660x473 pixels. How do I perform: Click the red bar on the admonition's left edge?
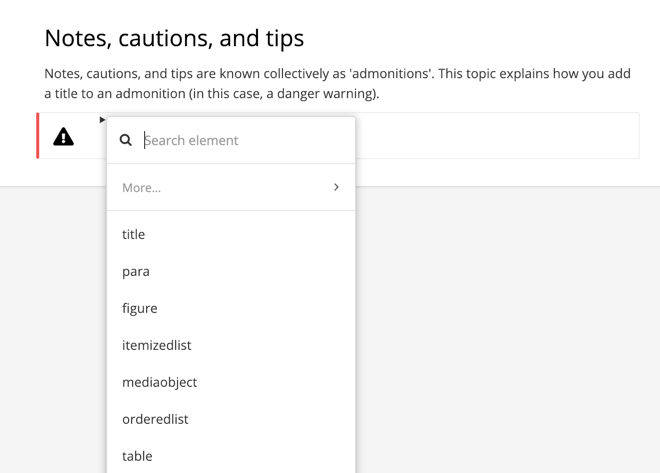point(38,136)
